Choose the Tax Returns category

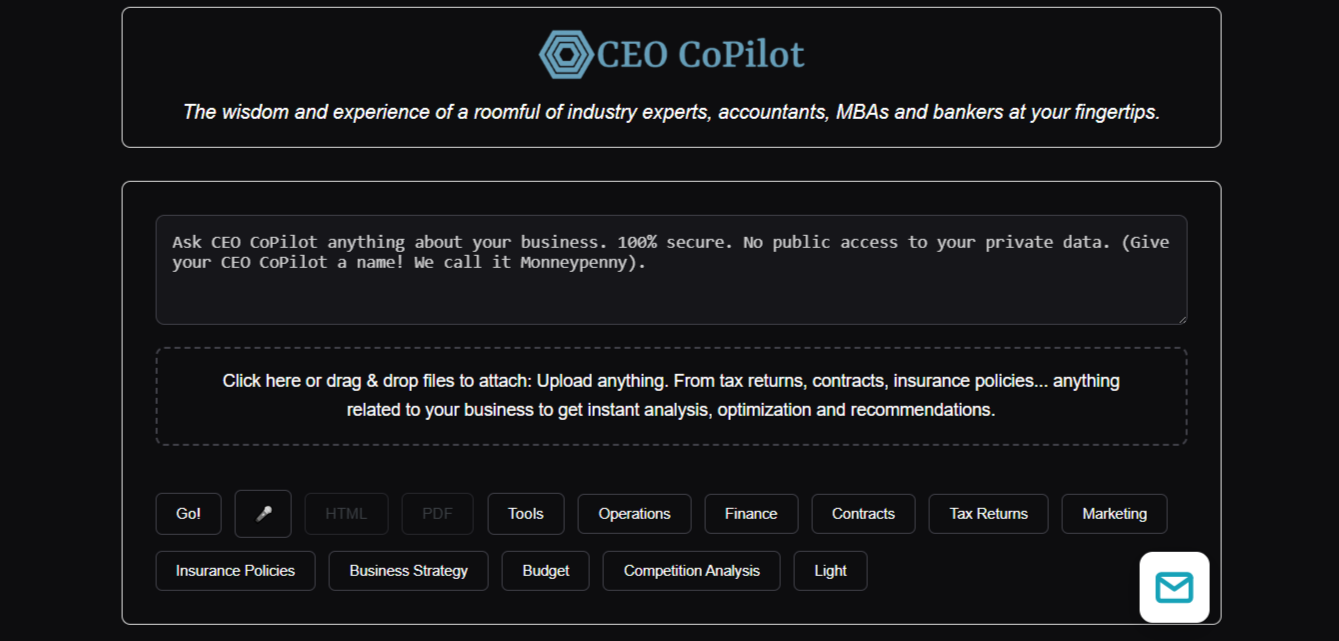click(988, 514)
